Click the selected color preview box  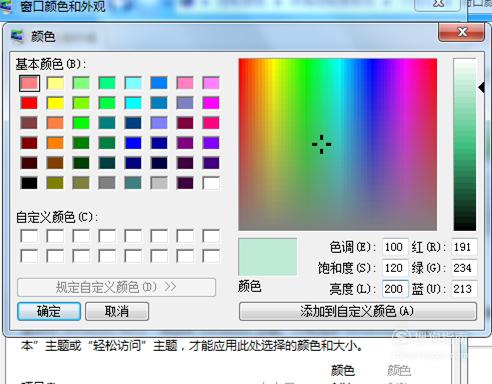coord(268,257)
